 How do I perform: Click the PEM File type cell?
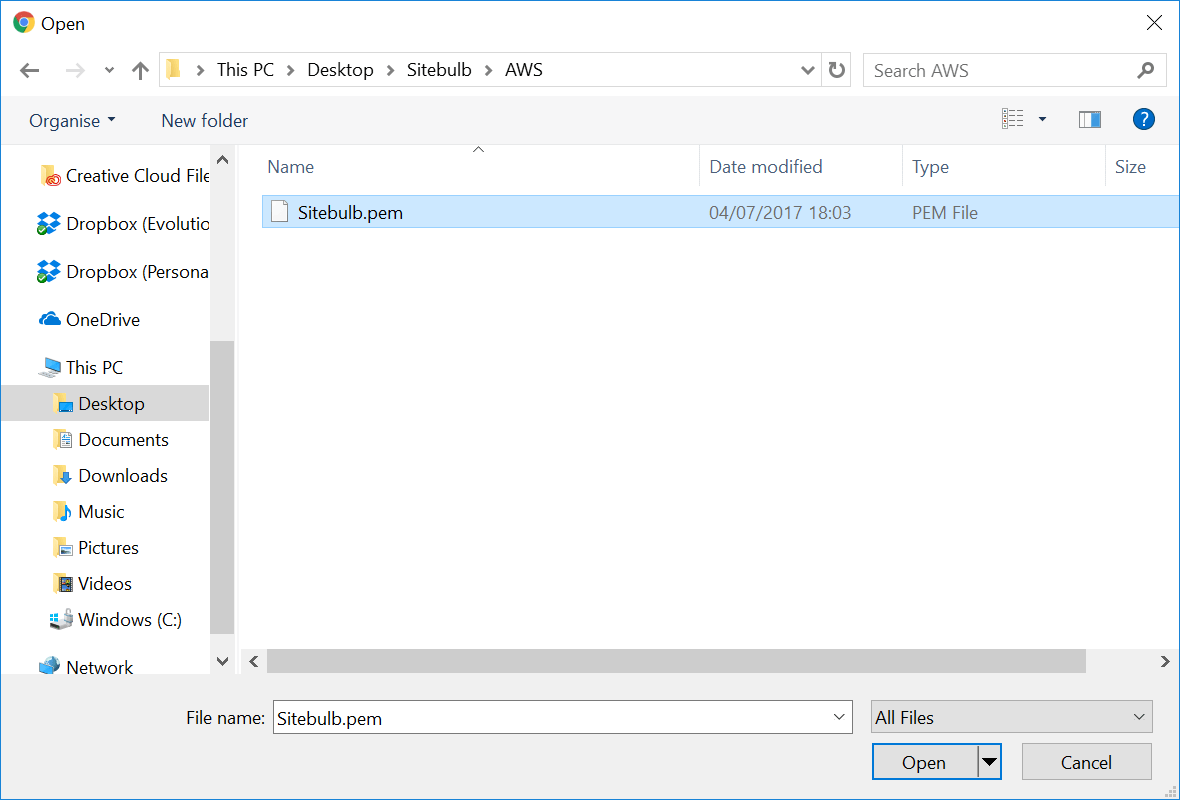click(x=944, y=213)
